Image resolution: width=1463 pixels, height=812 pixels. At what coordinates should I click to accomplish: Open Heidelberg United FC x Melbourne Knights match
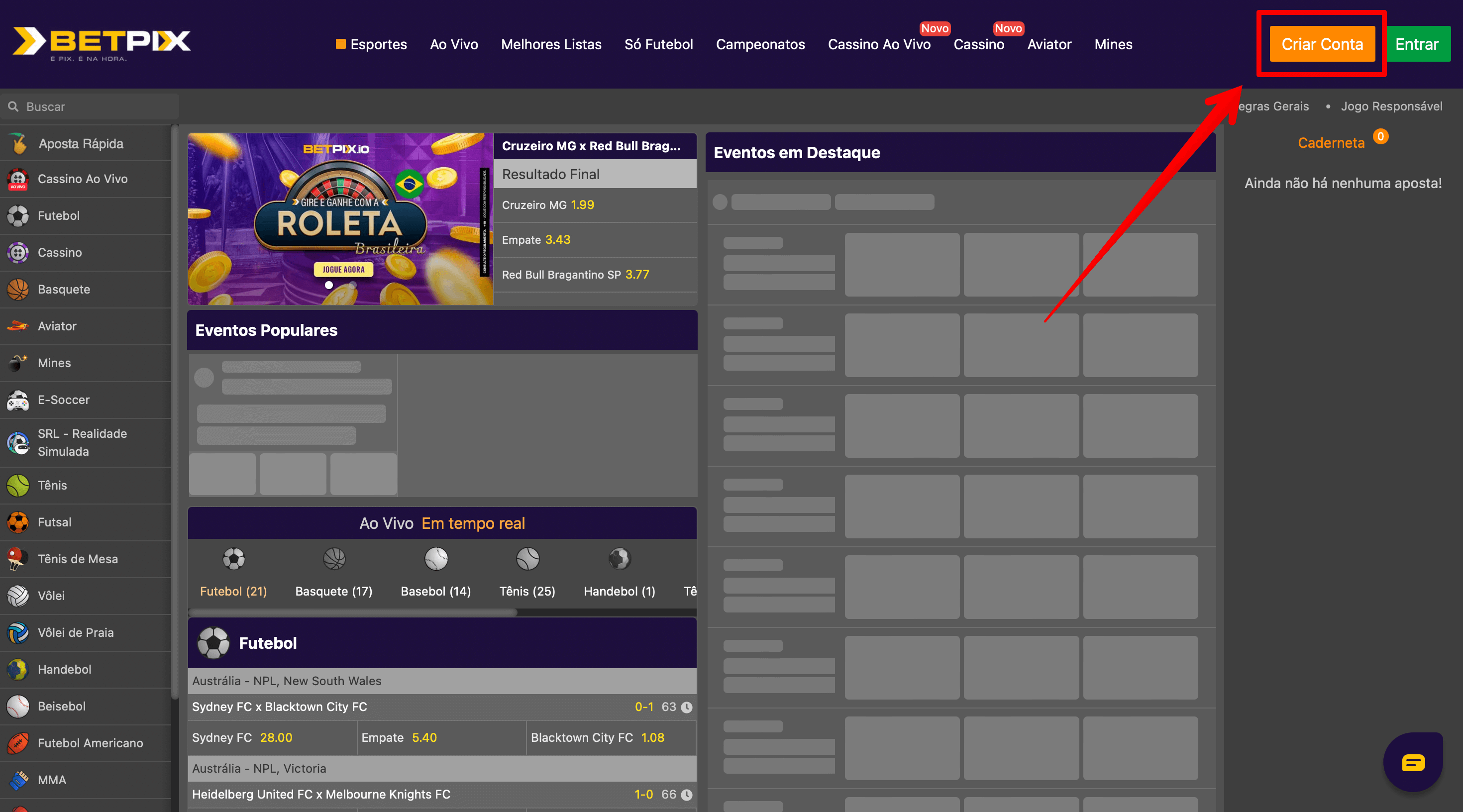[x=442, y=795]
